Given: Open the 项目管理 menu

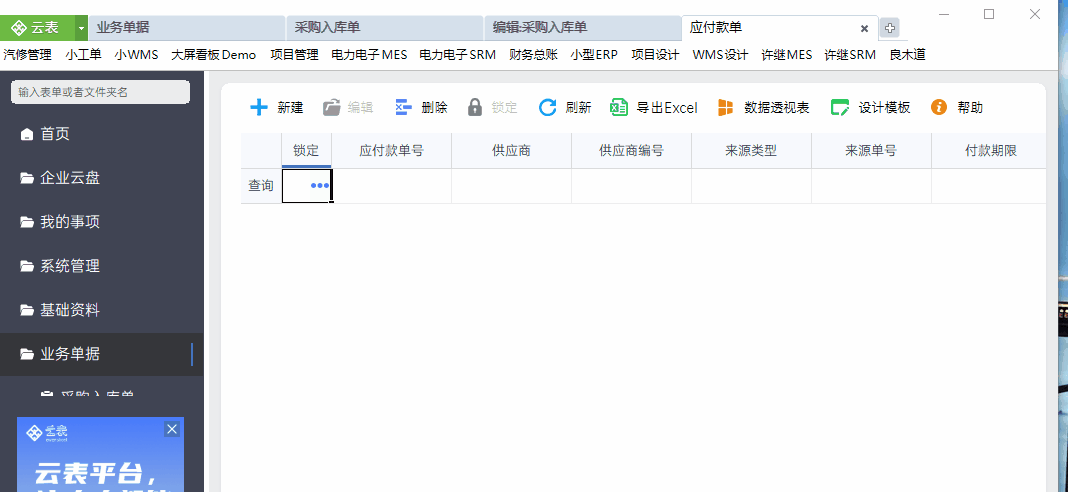Looking at the screenshot, I should (x=294, y=55).
